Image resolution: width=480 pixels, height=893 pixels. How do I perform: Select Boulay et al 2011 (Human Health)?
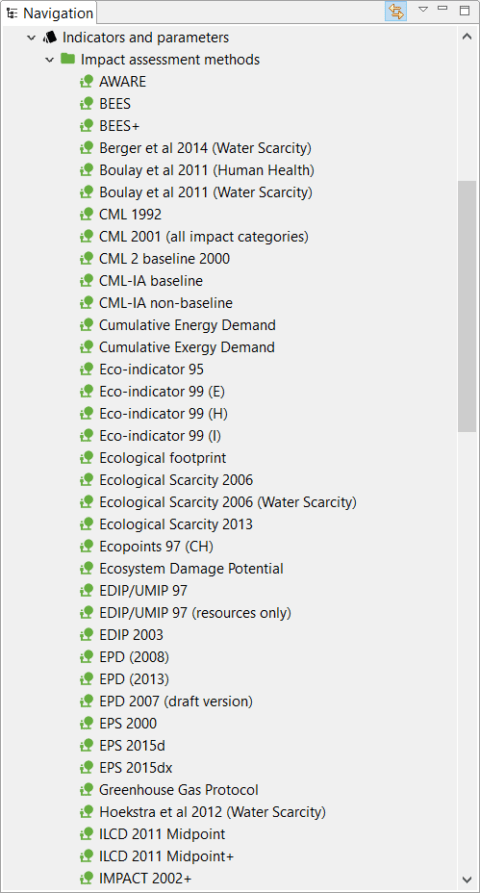coord(207,170)
